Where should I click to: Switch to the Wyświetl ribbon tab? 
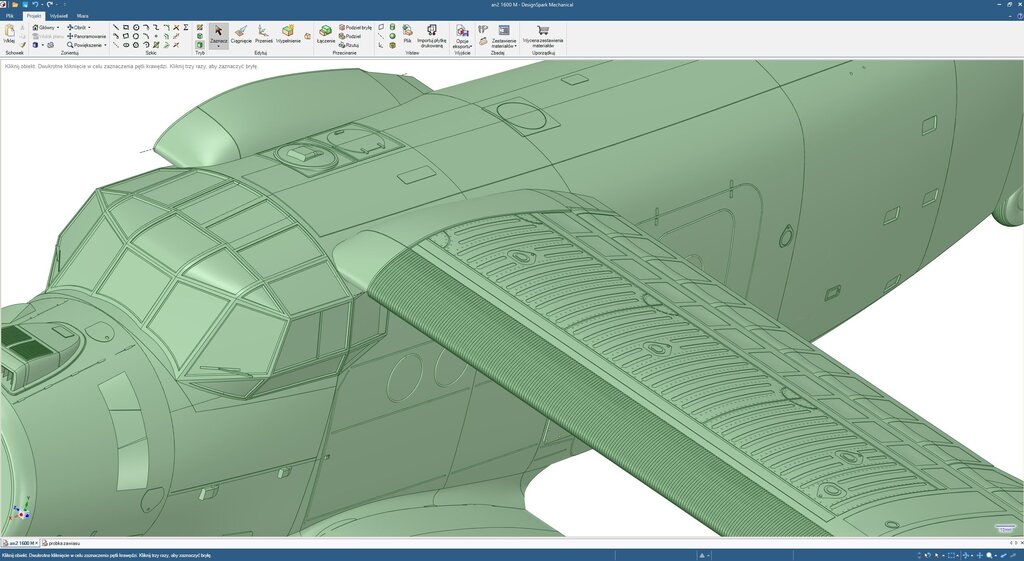pos(59,16)
